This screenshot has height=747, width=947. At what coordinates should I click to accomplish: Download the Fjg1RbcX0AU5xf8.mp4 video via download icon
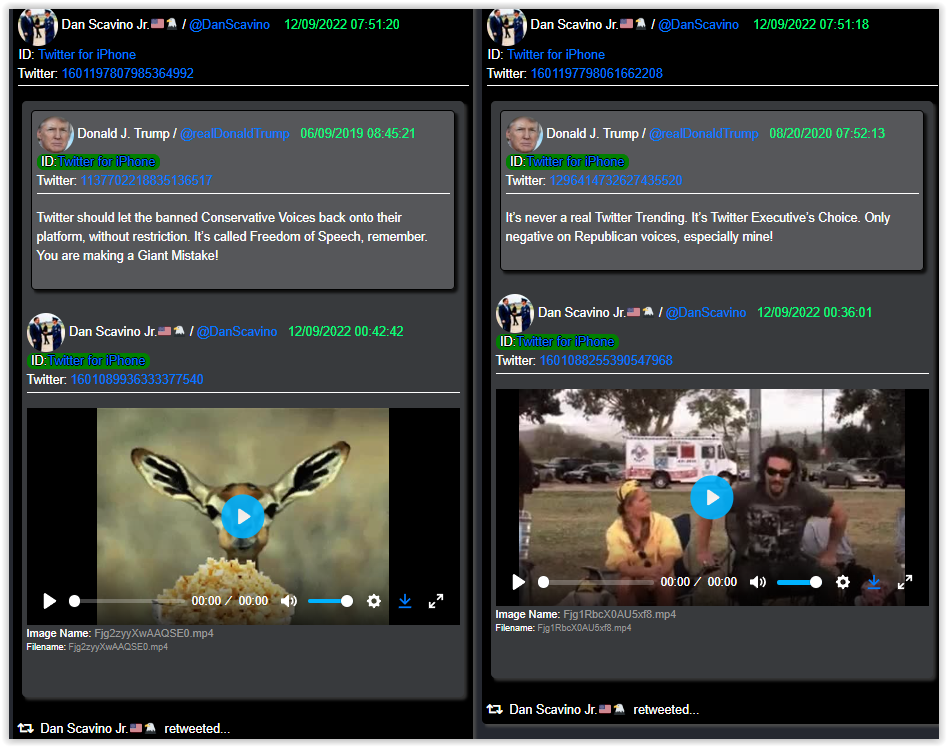click(x=873, y=582)
